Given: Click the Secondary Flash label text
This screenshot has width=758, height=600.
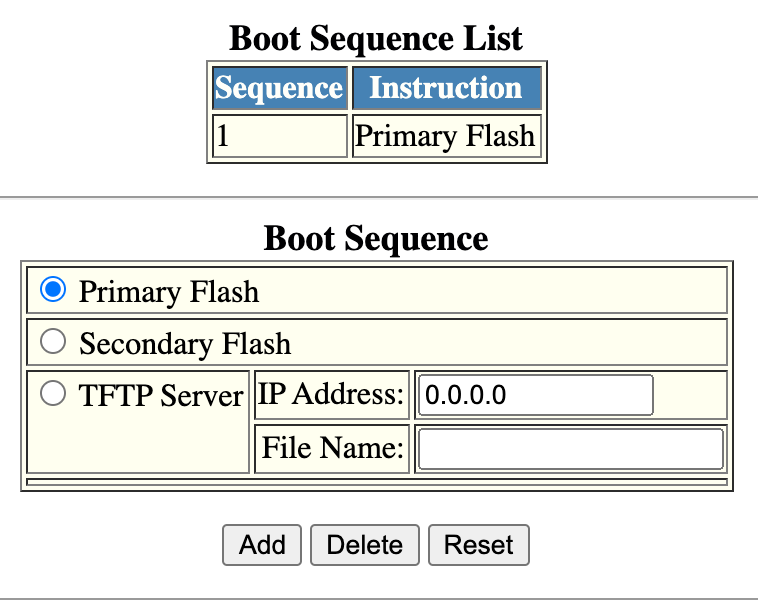Looking at the screenshot, I should pyautogui.click(x=185, y=344).
